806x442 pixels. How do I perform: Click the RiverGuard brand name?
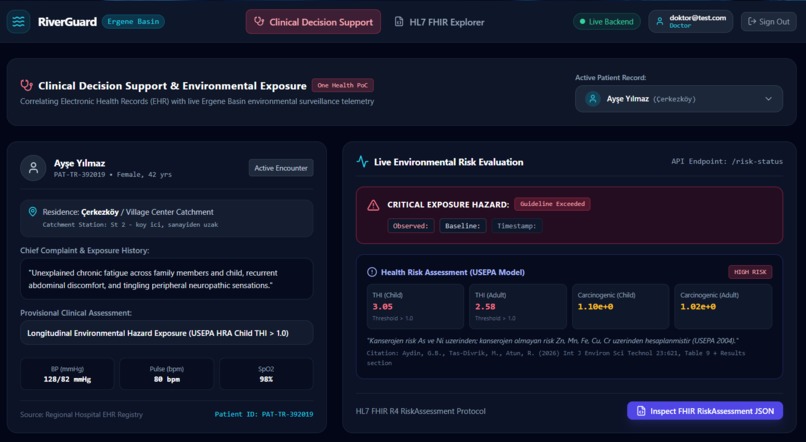pos(67,22)
